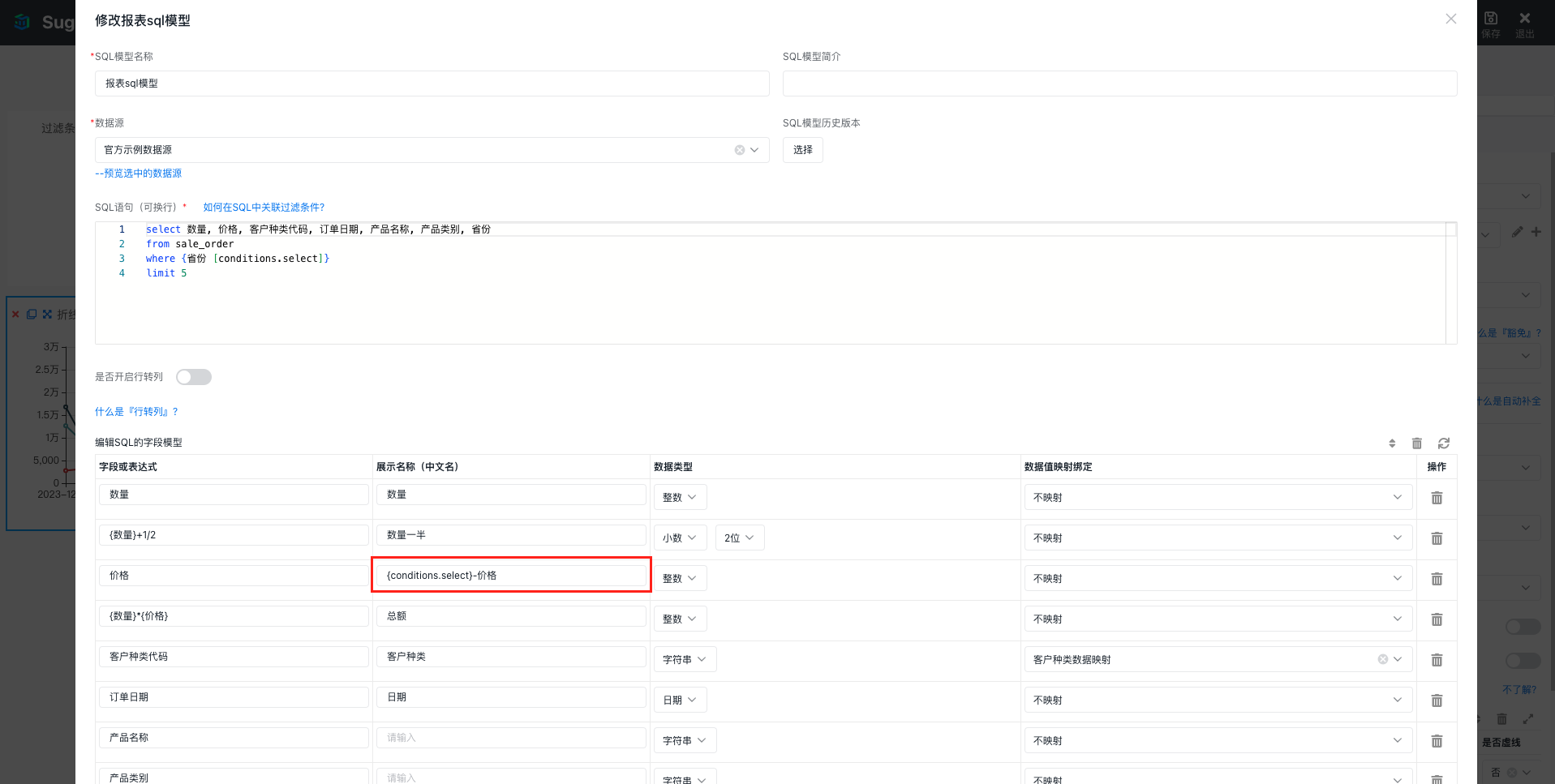Image resolution: width=1555 pixels, height=784 pixels.
Task: Open the 什么是『行转列』 help link
Action: pyautogui.click(x=136, y=412)
